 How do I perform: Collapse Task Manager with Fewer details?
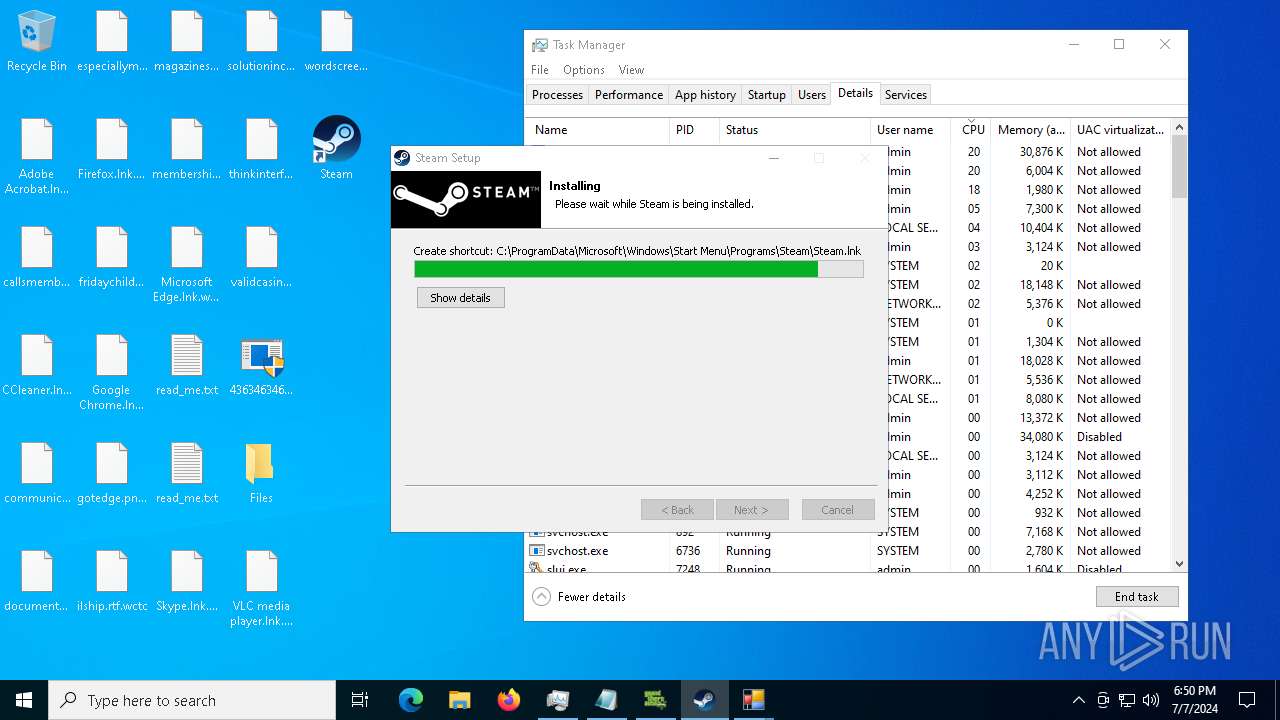pos(580,597)
